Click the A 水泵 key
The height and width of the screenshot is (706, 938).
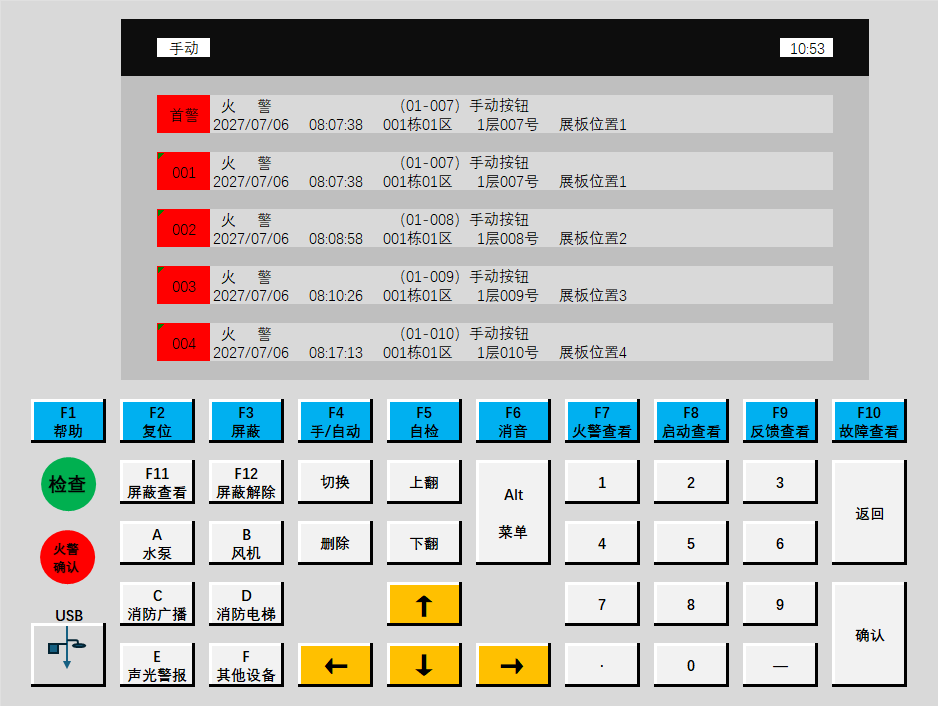(157, 543)
